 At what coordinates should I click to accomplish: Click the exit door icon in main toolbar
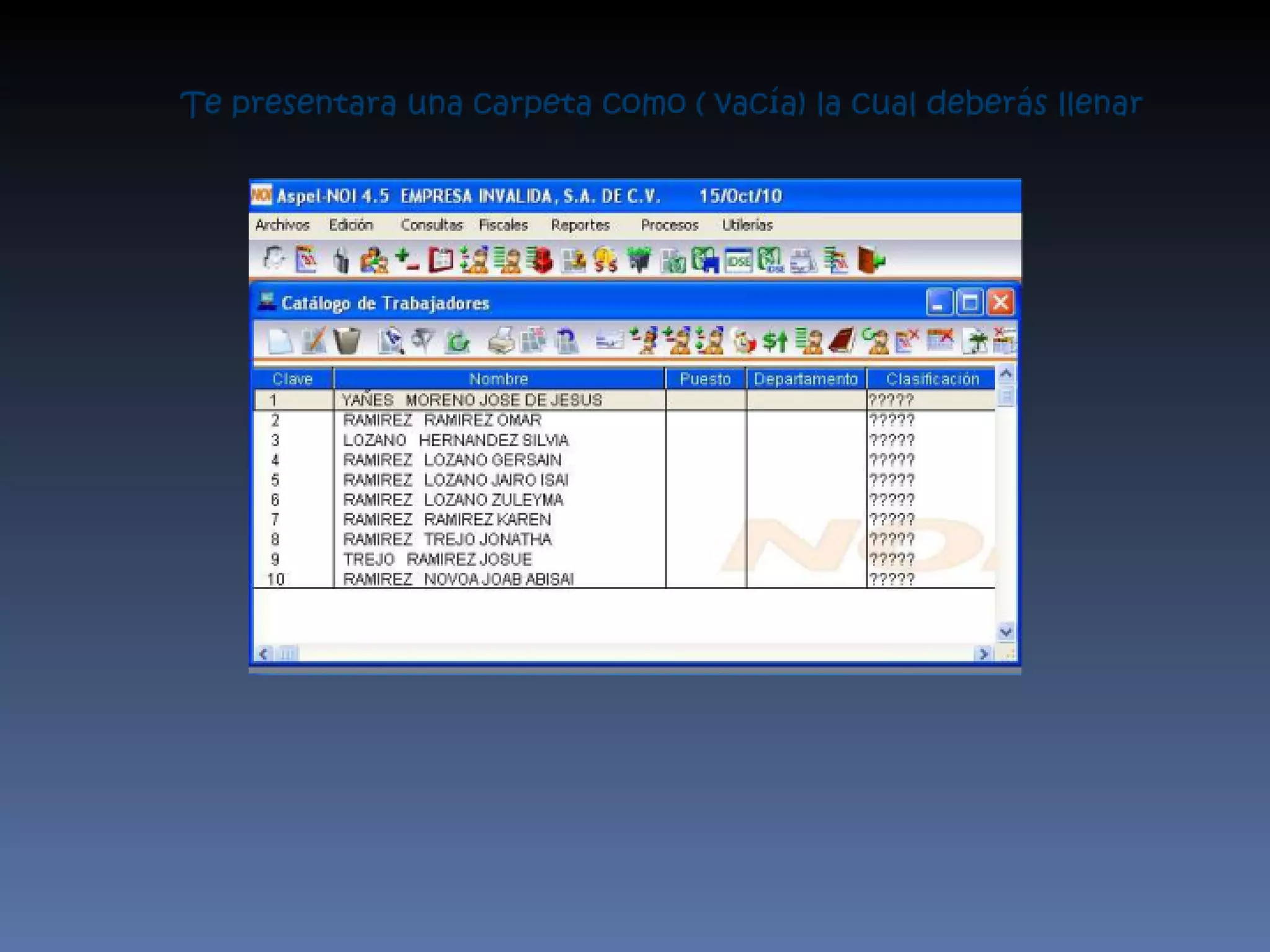871,260
